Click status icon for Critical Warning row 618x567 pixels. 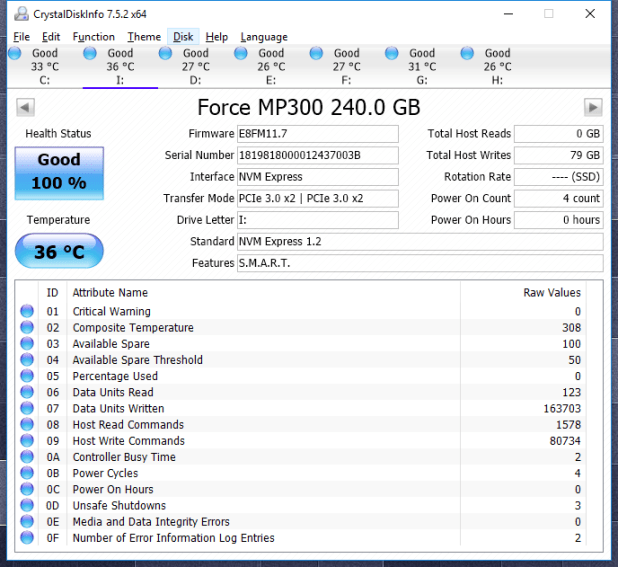click(x=27, y=311)
